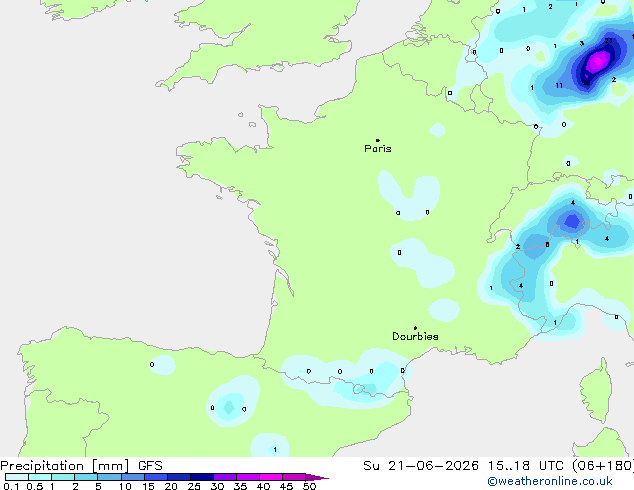Click the Precipitation [mm] GFS title
This screenshot has width=634, height=490.
[81, 466]
